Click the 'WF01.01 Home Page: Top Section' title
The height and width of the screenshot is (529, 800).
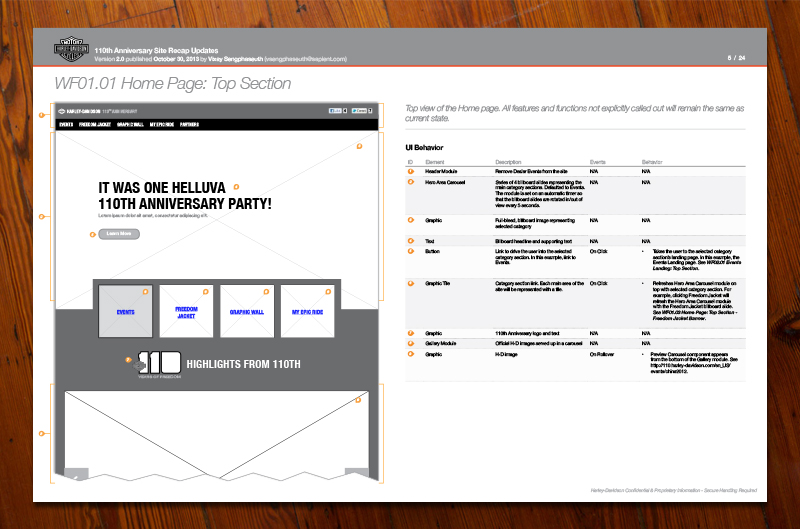(x=172, y=83)
